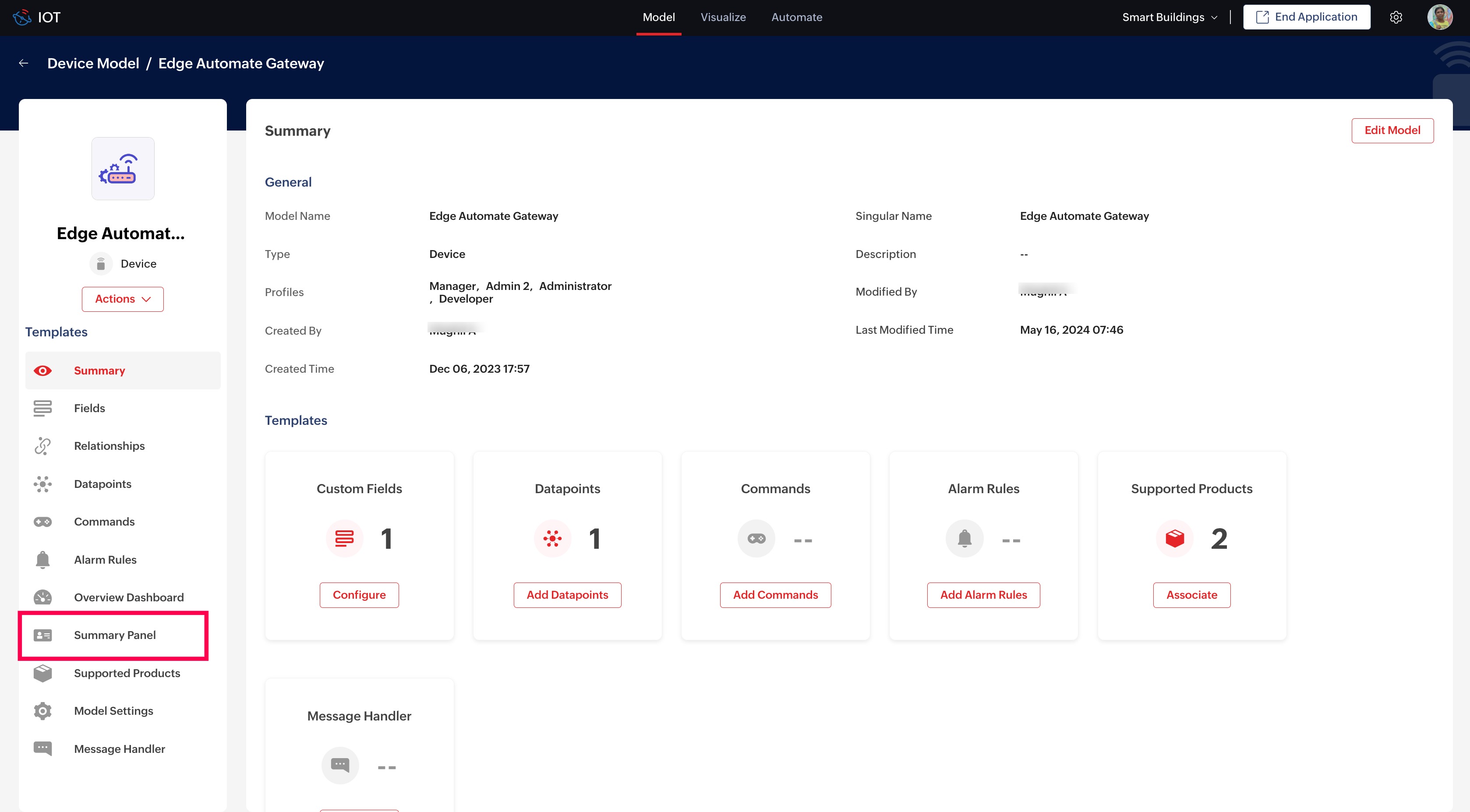Click the Overview Dashboard gauge icon
Image resolution: width=1470 pixels, height=812 pixels.
pos(42,597)
